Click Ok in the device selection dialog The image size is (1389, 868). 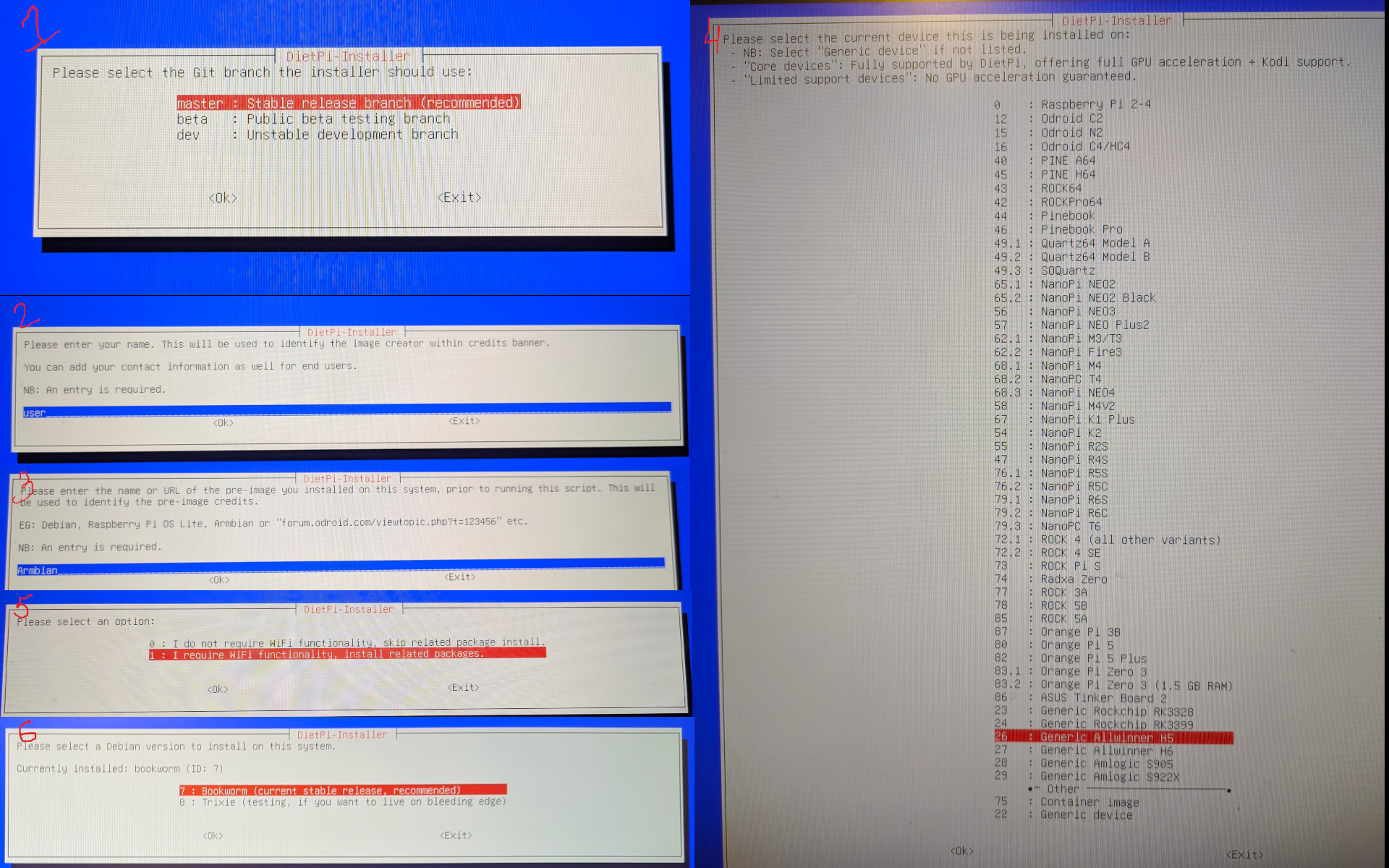[x=961, y=851]
